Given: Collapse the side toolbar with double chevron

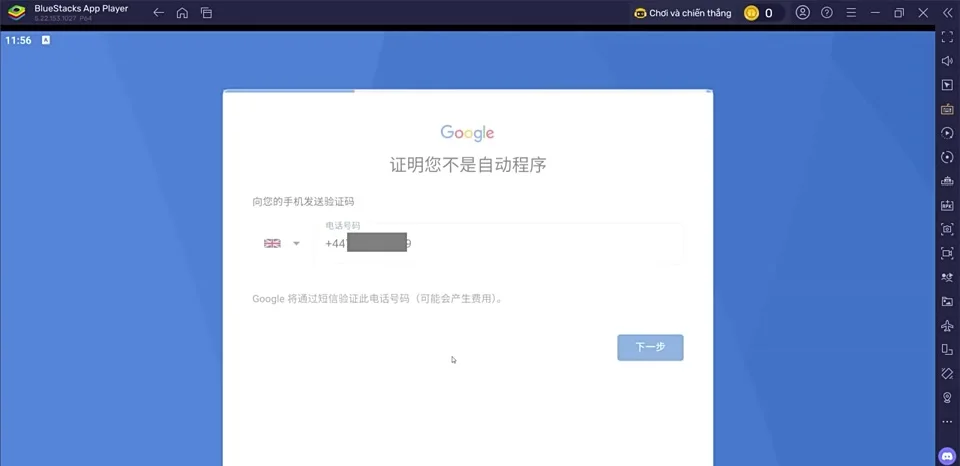Looking at the screenshot, I should (947, 13).
